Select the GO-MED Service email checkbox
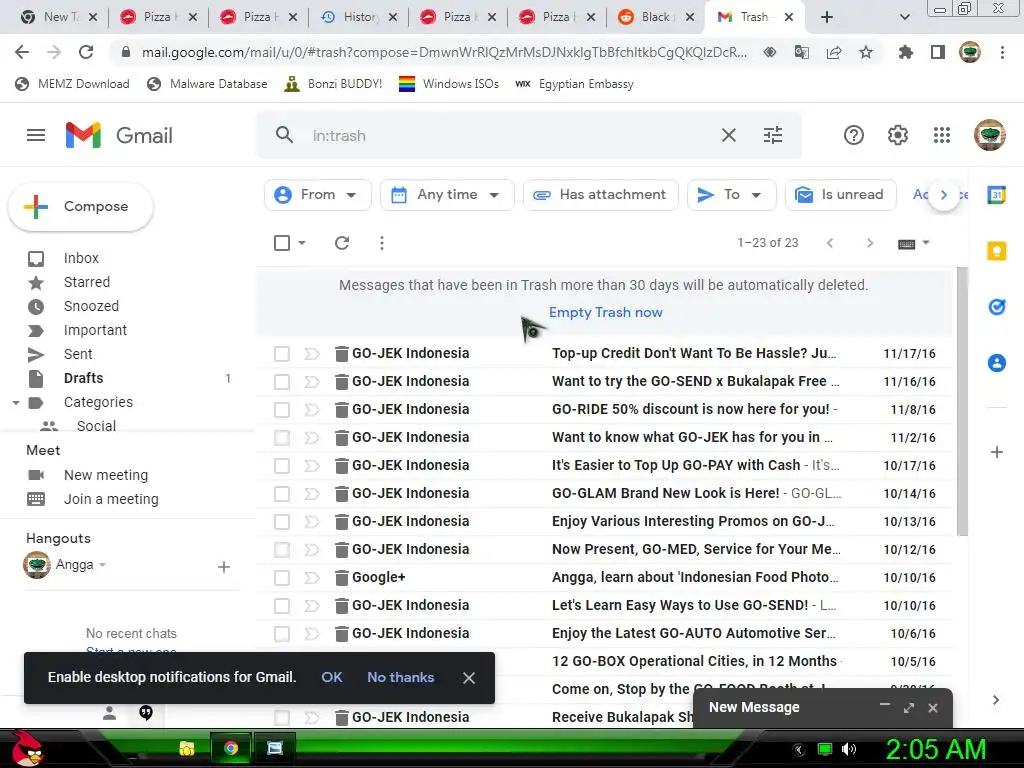Viewport: 1024px width, 768px height. coord(281,550)
